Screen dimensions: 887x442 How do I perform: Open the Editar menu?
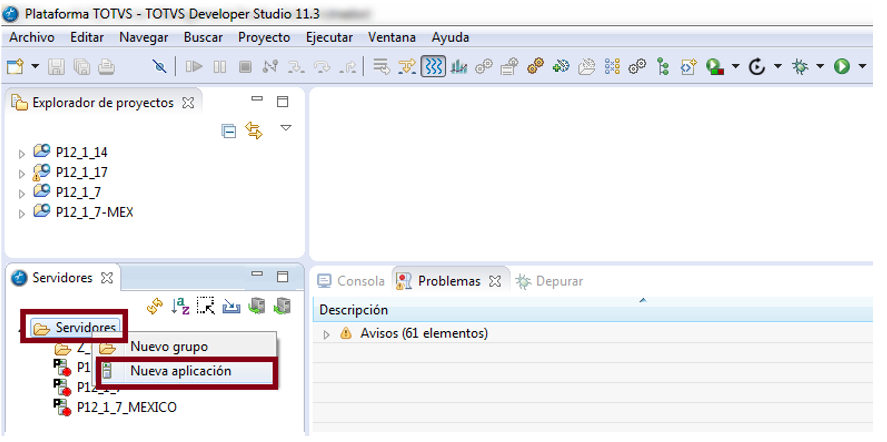(87, 37)
